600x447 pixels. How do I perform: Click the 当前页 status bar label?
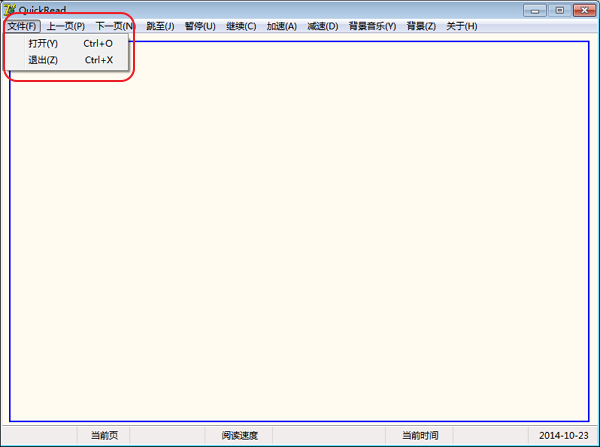[104, 436]
